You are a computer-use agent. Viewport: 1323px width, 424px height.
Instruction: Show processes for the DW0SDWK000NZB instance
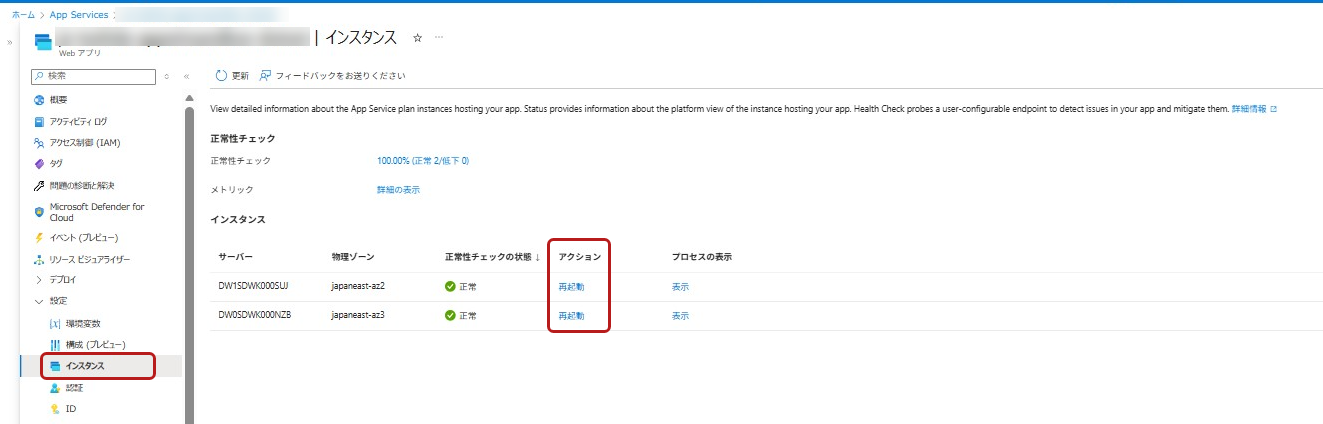pyautogui.click(x=680, y=316)
